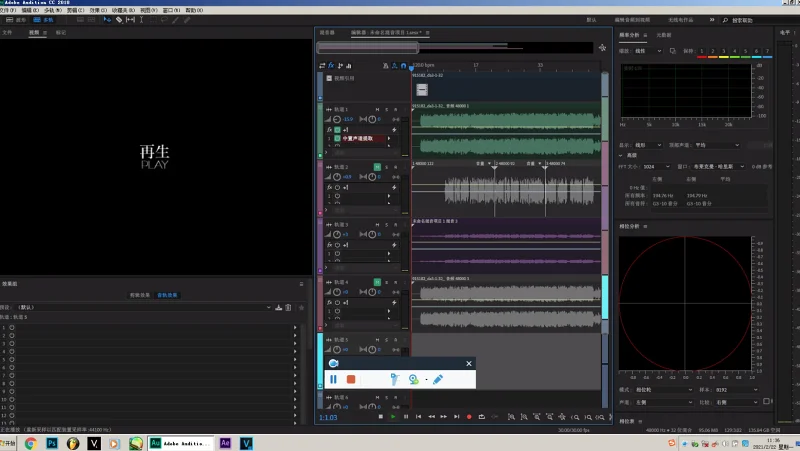The height and width of the screenshot is (451, 800).
Task: Select the track effects tab in rack
Action: (167, 295)
